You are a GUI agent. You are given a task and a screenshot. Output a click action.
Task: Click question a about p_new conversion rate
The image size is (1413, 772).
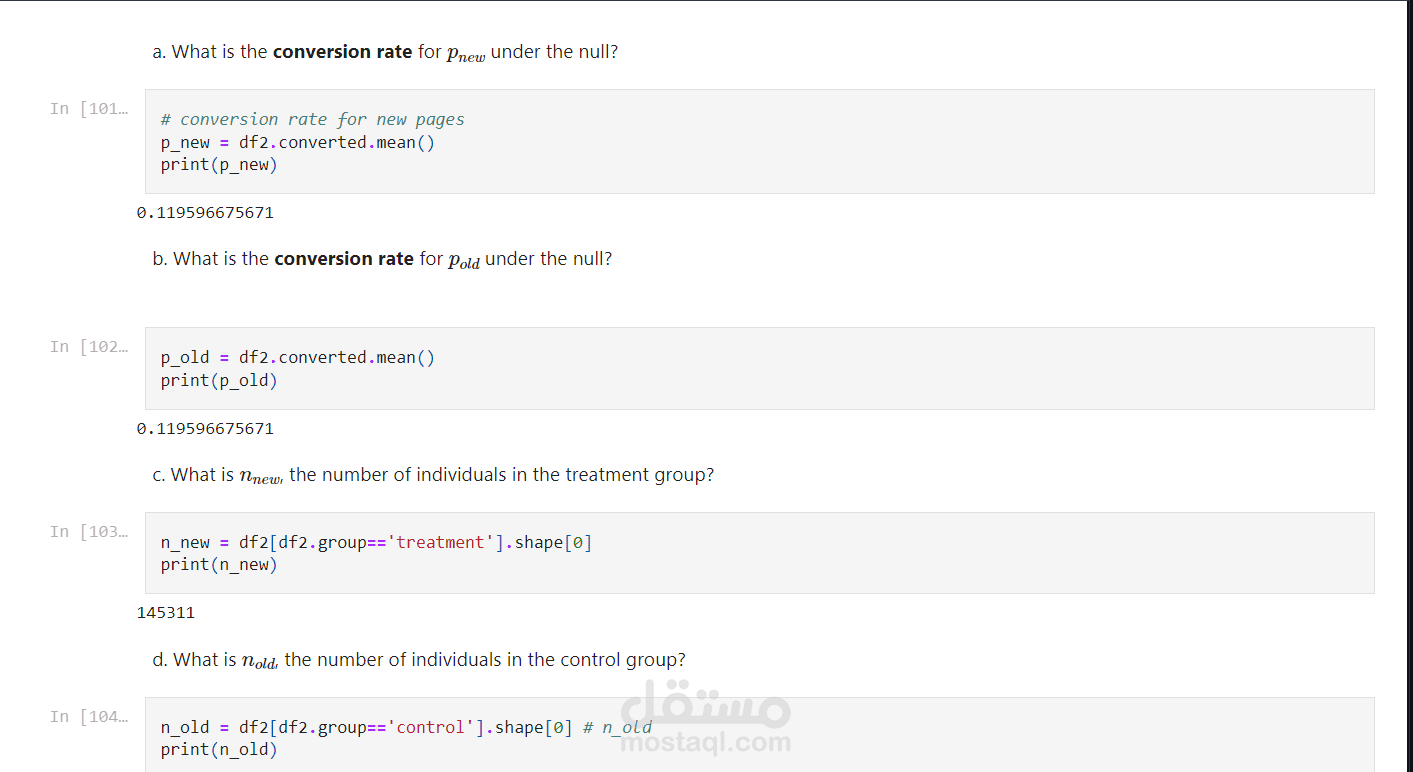[385, 52]
